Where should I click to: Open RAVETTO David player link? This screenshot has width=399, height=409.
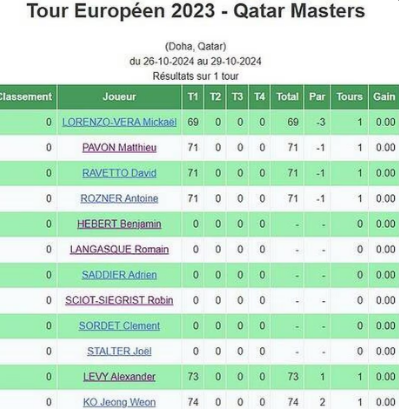[119, 173]
